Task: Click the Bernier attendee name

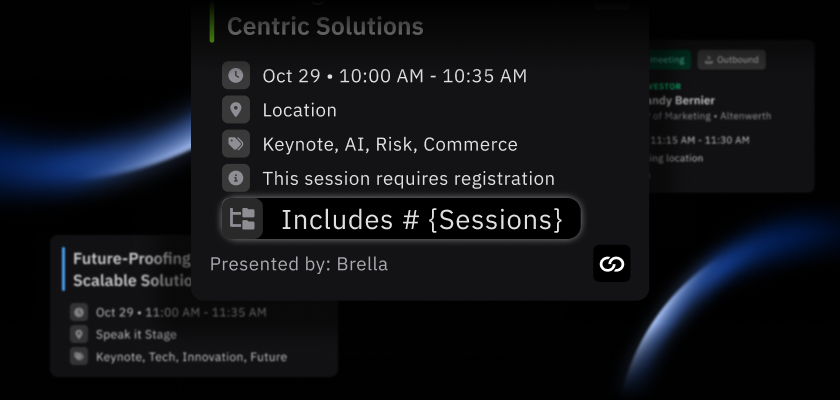Action: click(696, 100)
